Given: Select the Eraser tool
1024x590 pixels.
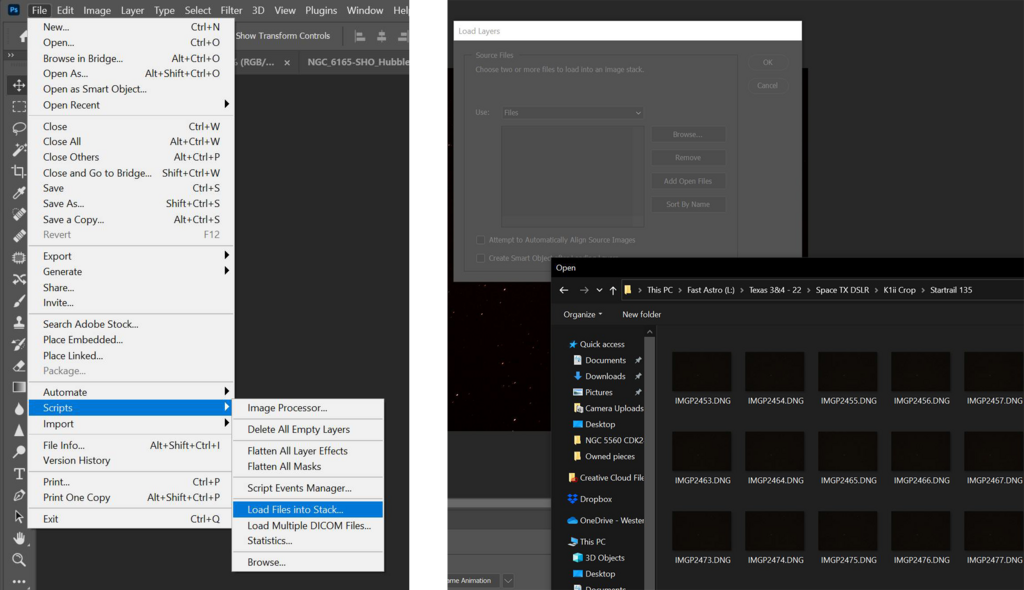Looking at the screenshot, I should pos(18,365).
